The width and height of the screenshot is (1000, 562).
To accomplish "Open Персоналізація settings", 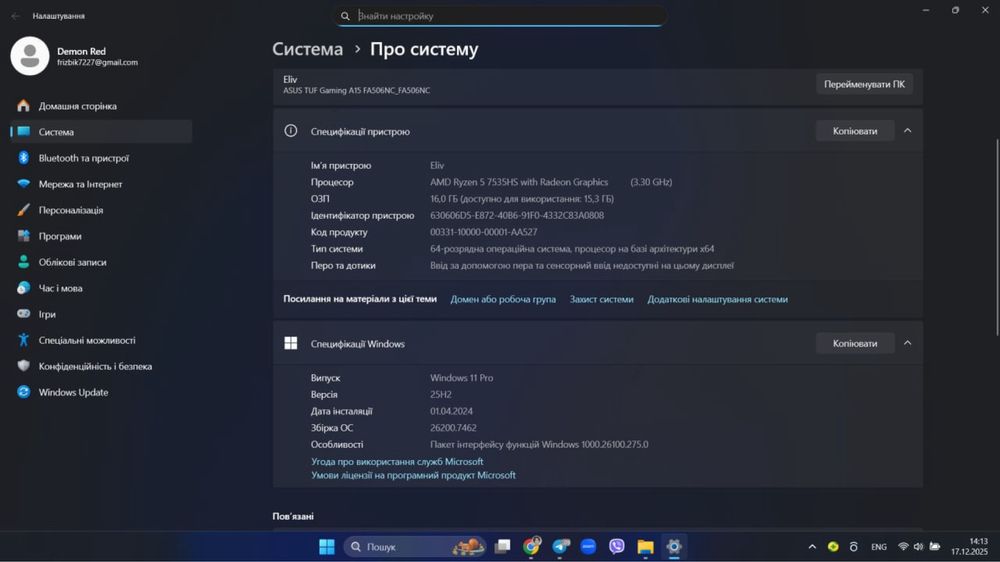I will coord(71,211).
